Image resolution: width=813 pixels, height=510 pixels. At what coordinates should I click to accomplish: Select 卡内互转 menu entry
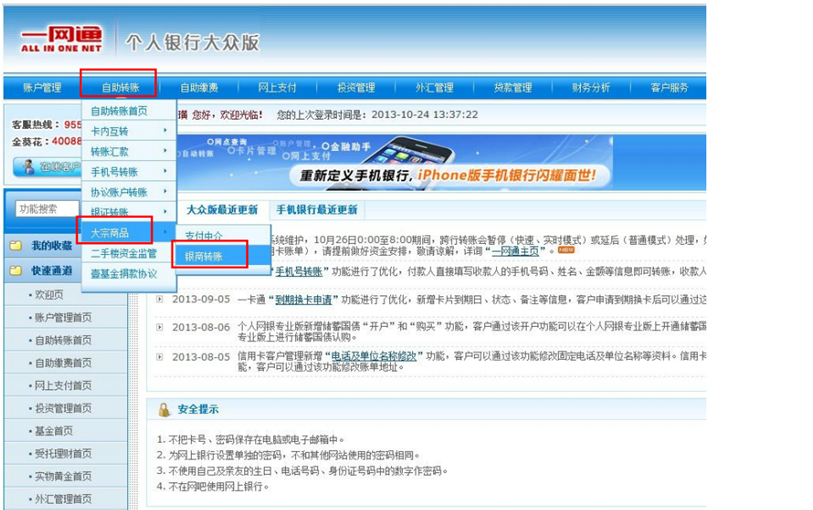click(129, 131)
